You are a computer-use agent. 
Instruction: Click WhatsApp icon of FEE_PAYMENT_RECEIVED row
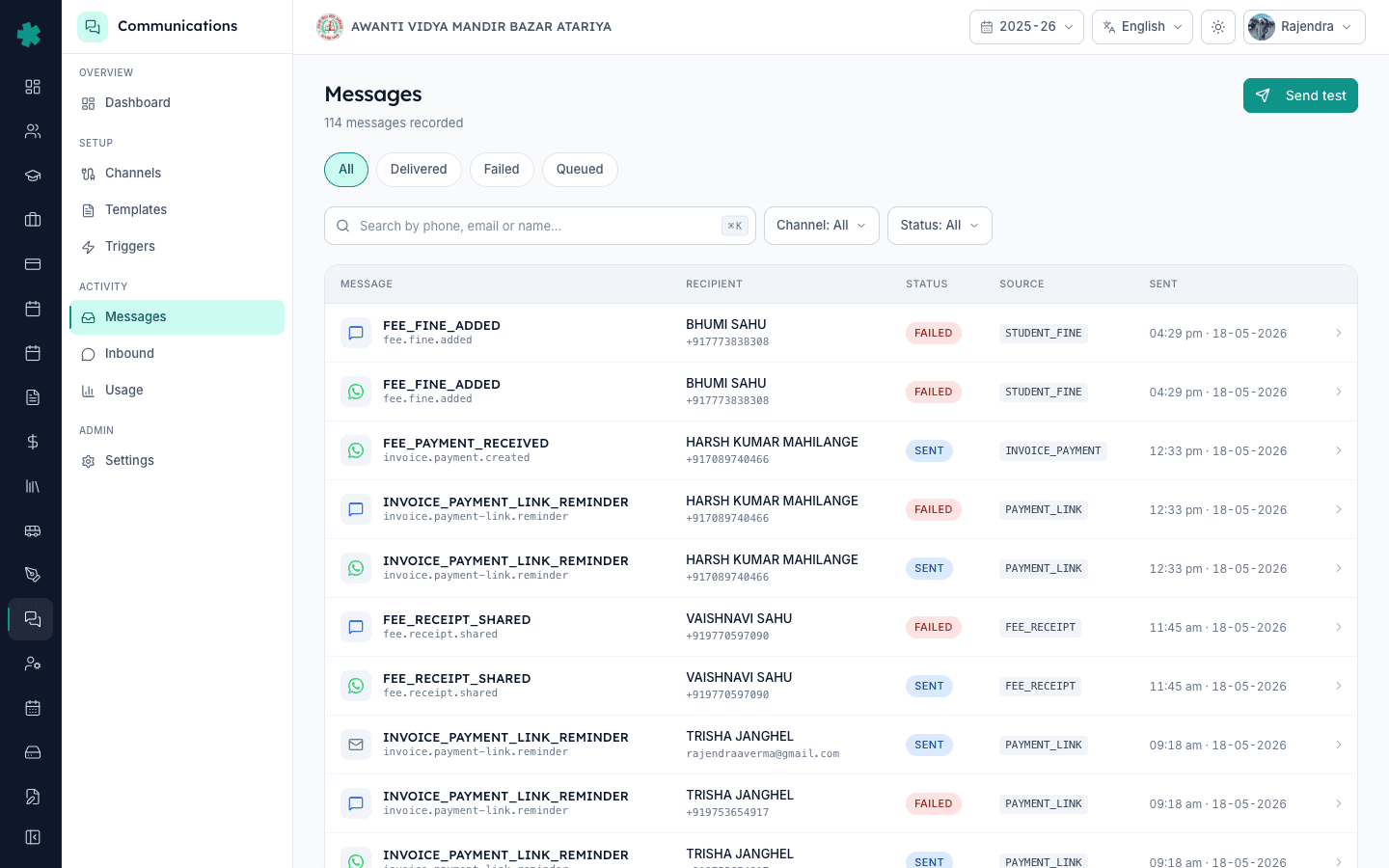pyautogui.click(x=356, y=450)
